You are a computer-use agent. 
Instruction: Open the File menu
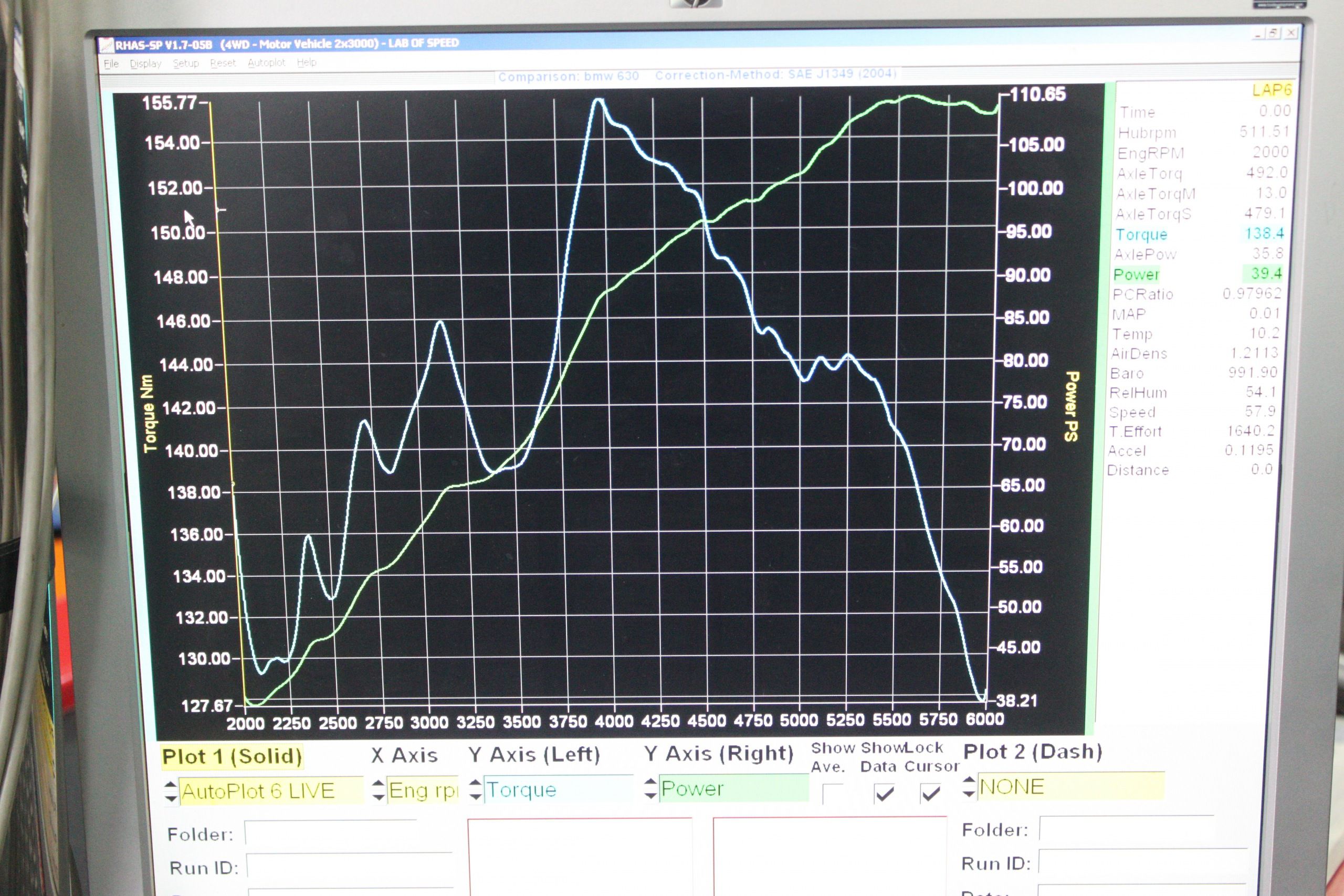click(x=111, y=64)
